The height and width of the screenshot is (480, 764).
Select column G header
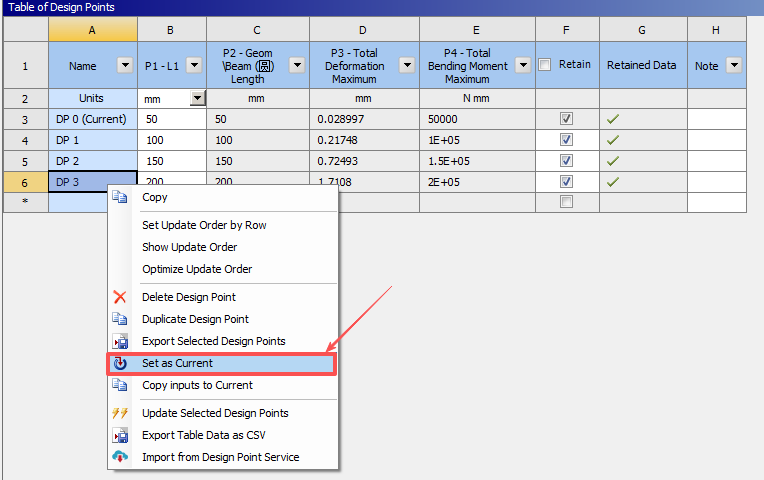click(643, 30)
